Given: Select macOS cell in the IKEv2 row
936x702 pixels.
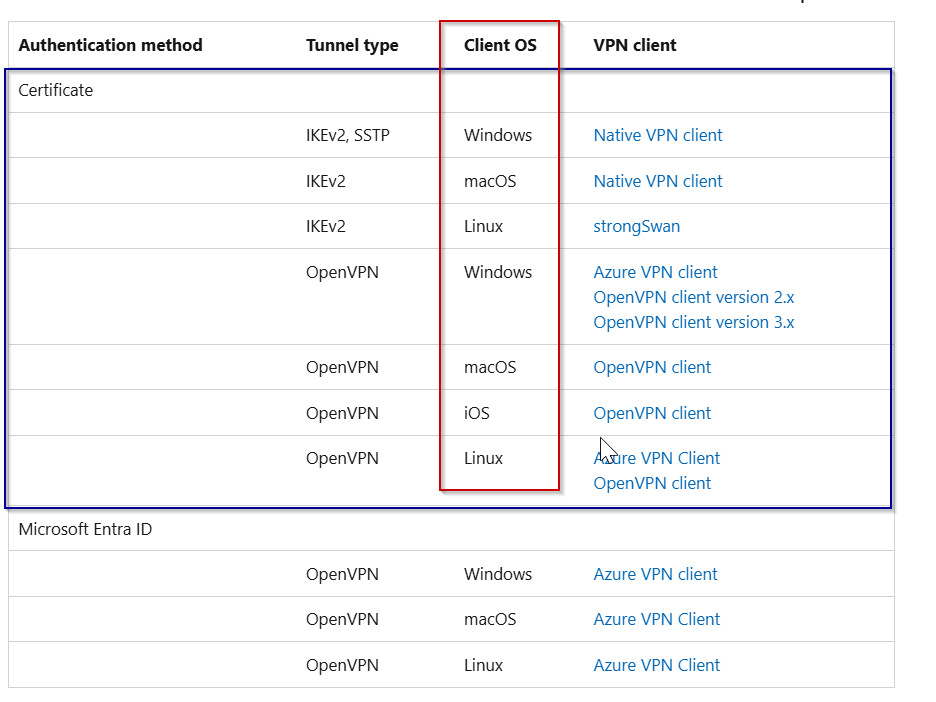Looking at the screenshot, I should coord(490,181).
